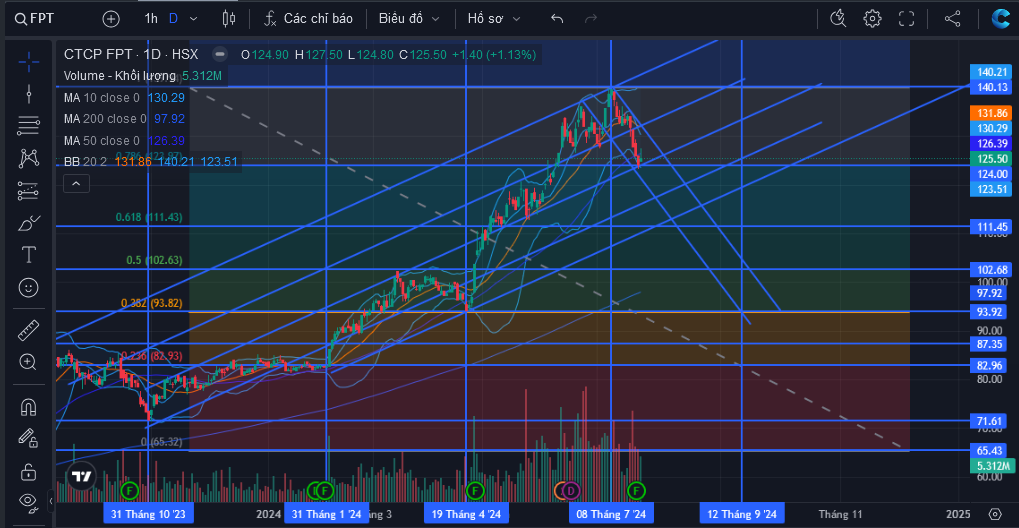Click the 19 Tháng 4 '24 date label
Viewport: 1019px width, 528px height.
click(x=466, y=514)
